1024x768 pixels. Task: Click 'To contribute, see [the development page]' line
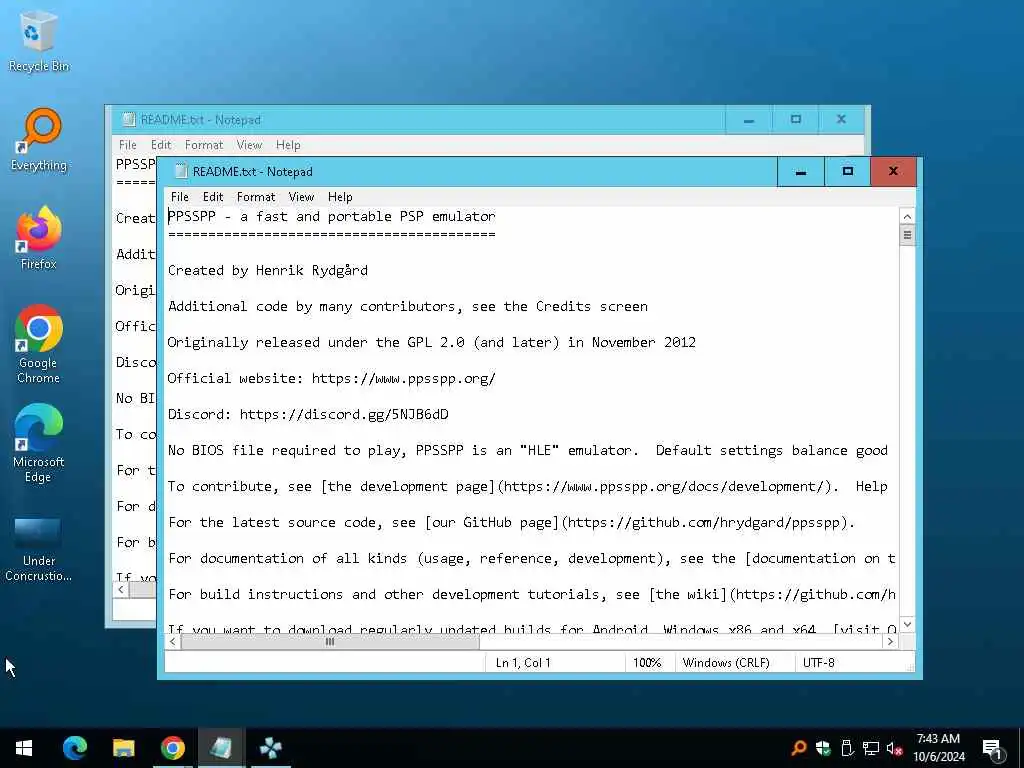[528, 487]
